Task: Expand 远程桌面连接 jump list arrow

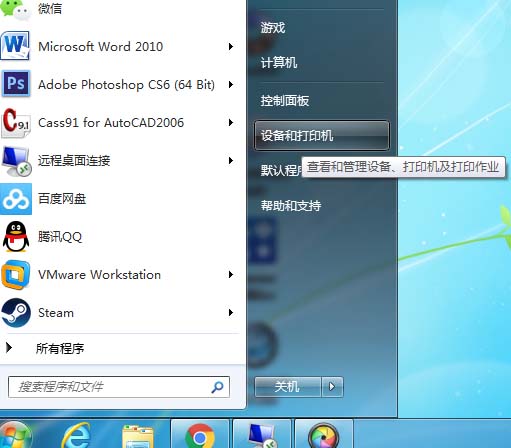Action: point(231,160)
